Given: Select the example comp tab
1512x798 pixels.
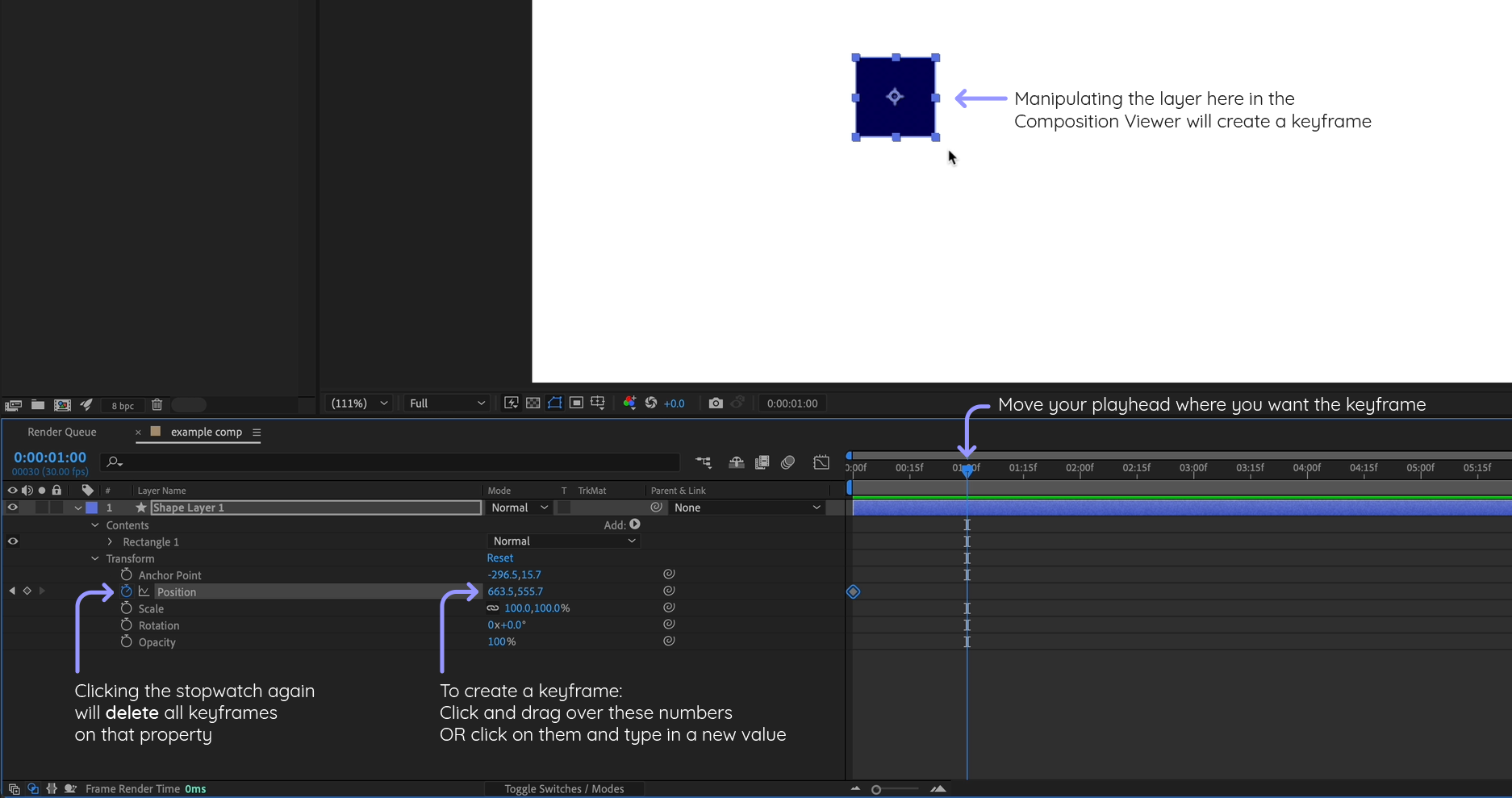Looking at the screenshot, I should coord(206,432).
